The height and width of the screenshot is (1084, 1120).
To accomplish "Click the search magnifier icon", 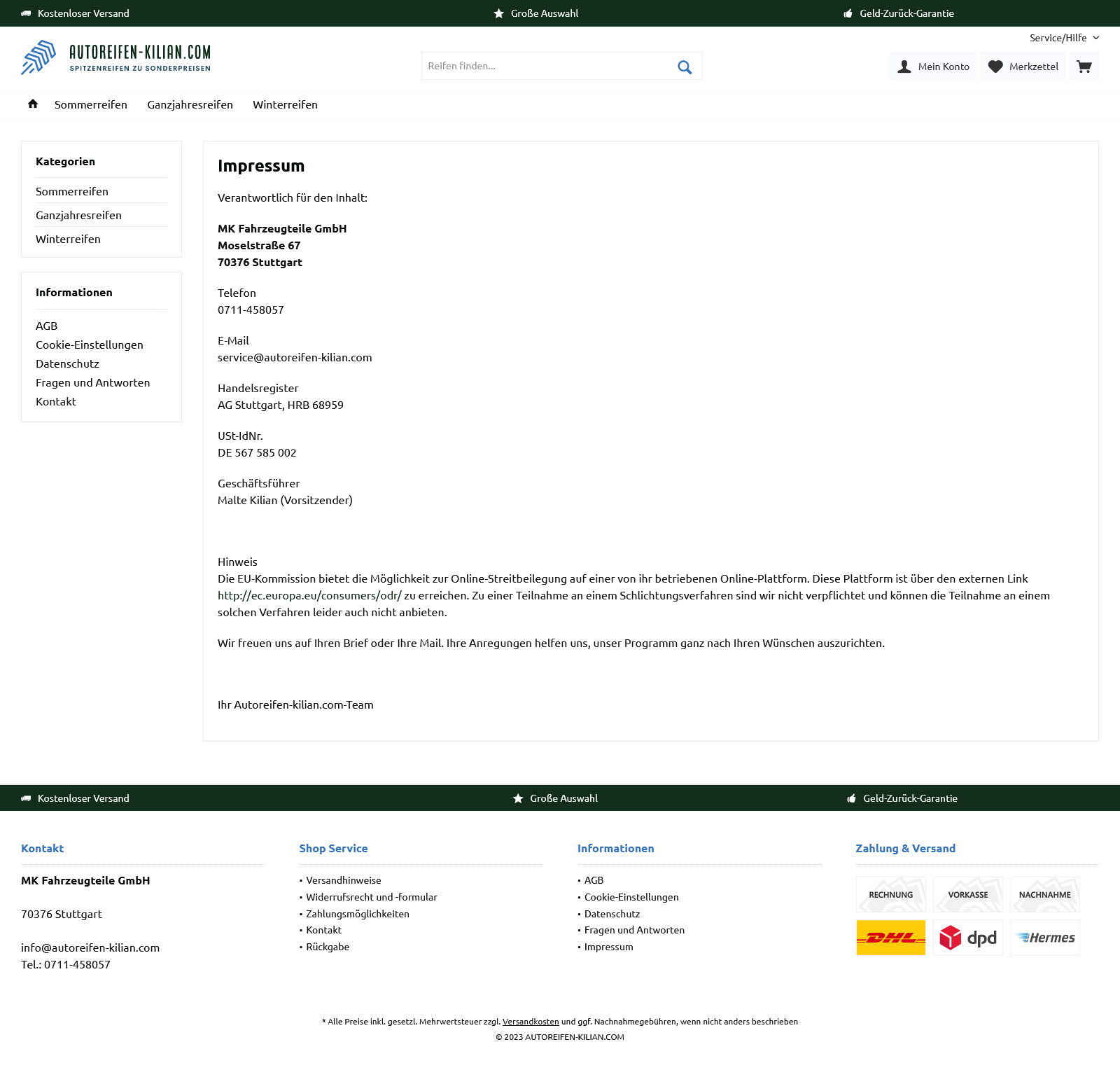I will [x=685, y=67].
